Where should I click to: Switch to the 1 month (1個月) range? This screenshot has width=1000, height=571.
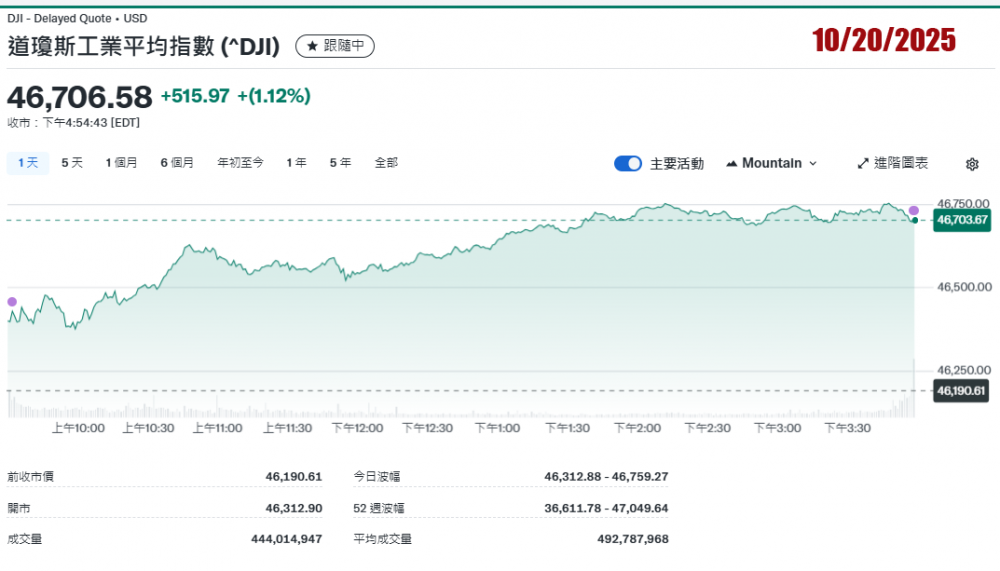click(x=121, y=162)
